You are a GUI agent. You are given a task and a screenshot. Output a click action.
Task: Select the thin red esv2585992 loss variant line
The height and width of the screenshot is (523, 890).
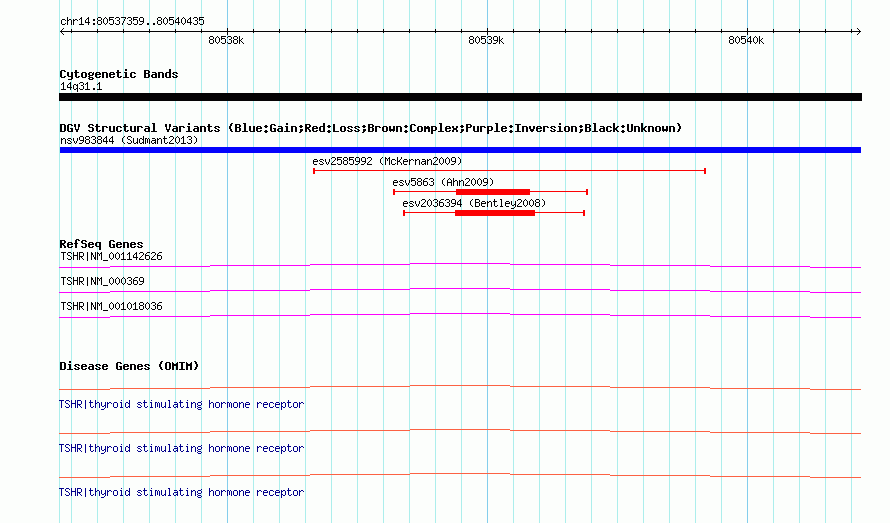pyautogui.click(x=509, y=170)
